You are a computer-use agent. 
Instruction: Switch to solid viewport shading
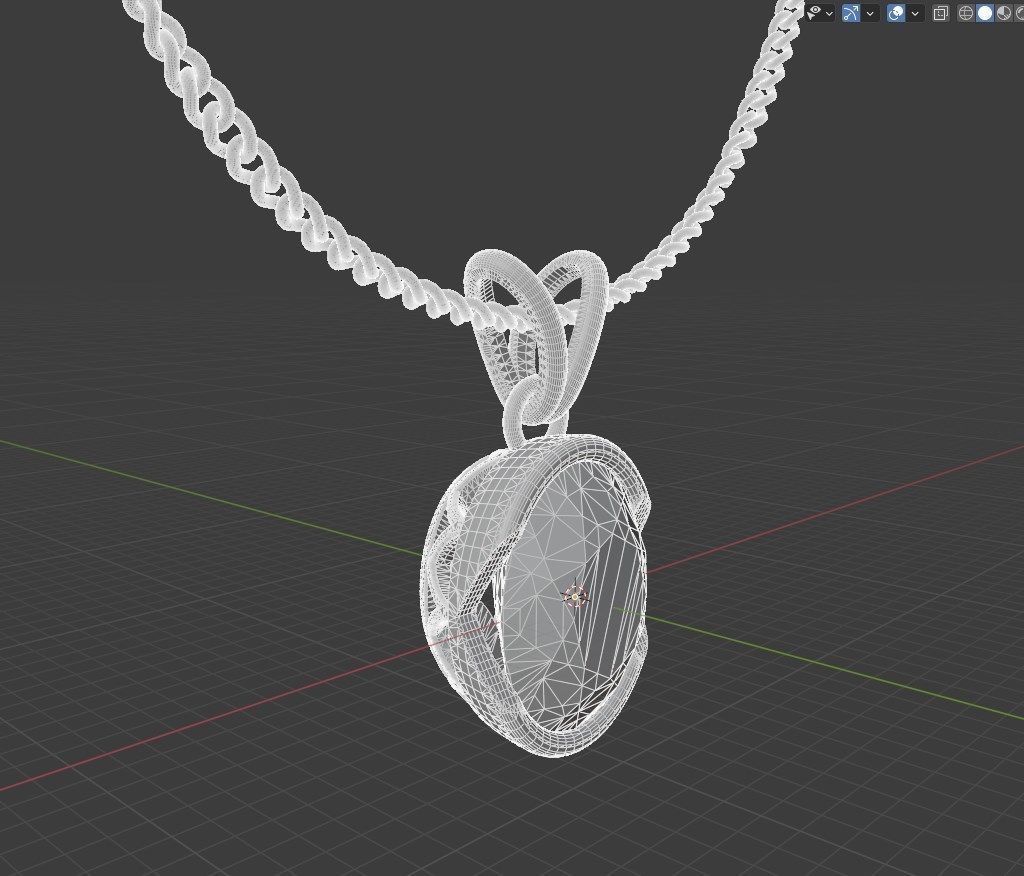pos(985,13)
